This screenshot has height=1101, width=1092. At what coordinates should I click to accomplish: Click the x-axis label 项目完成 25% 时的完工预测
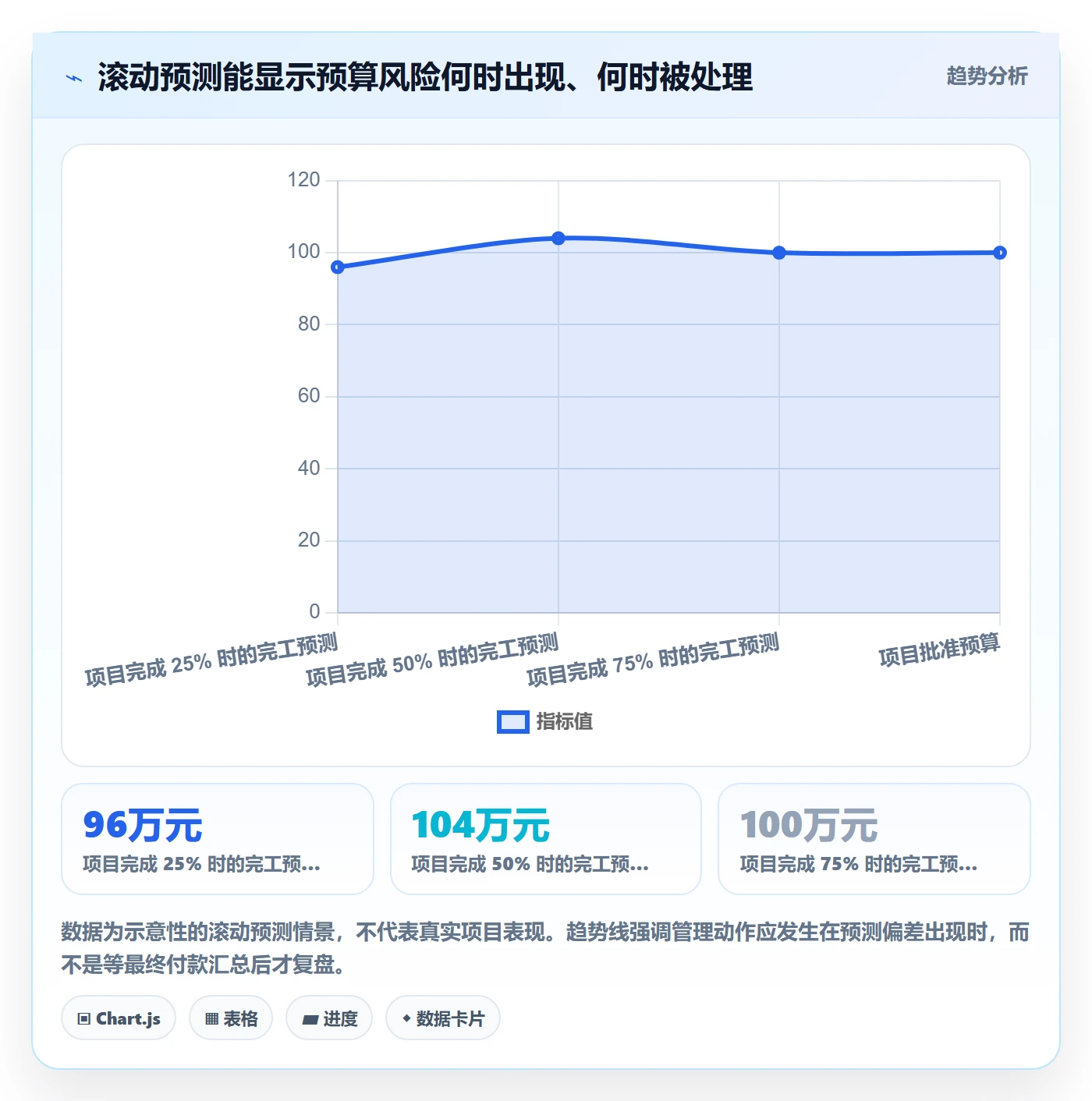pyautogui.click(x=211, y=660)
